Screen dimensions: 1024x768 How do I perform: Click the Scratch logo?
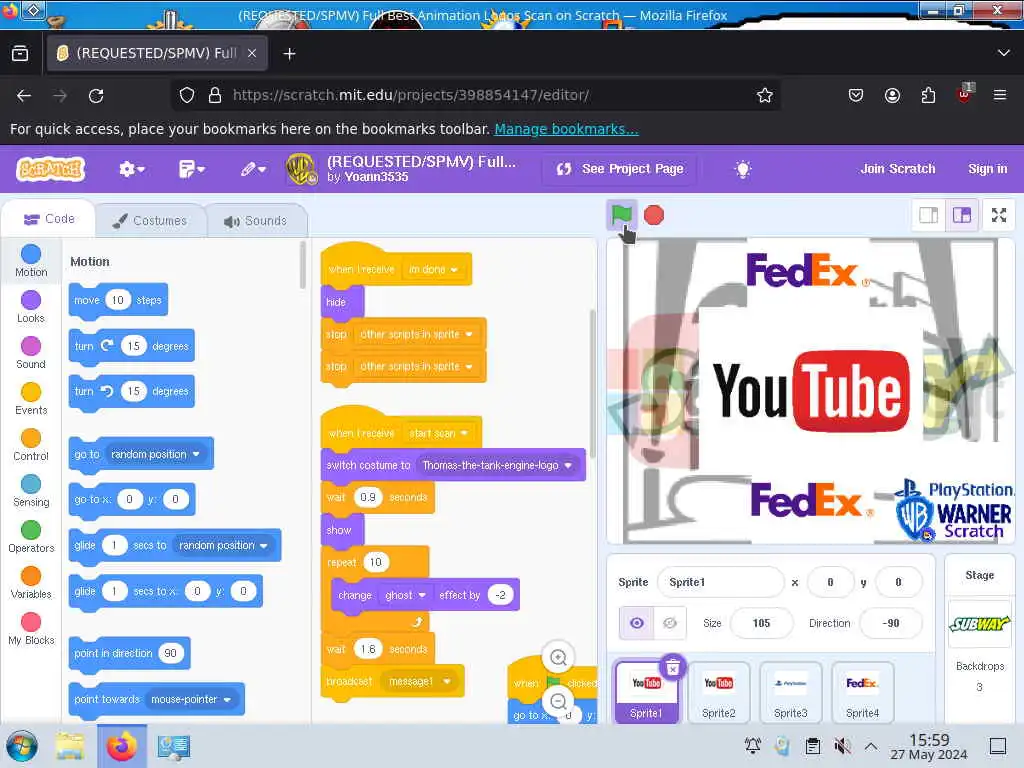[x=51, y=169]
